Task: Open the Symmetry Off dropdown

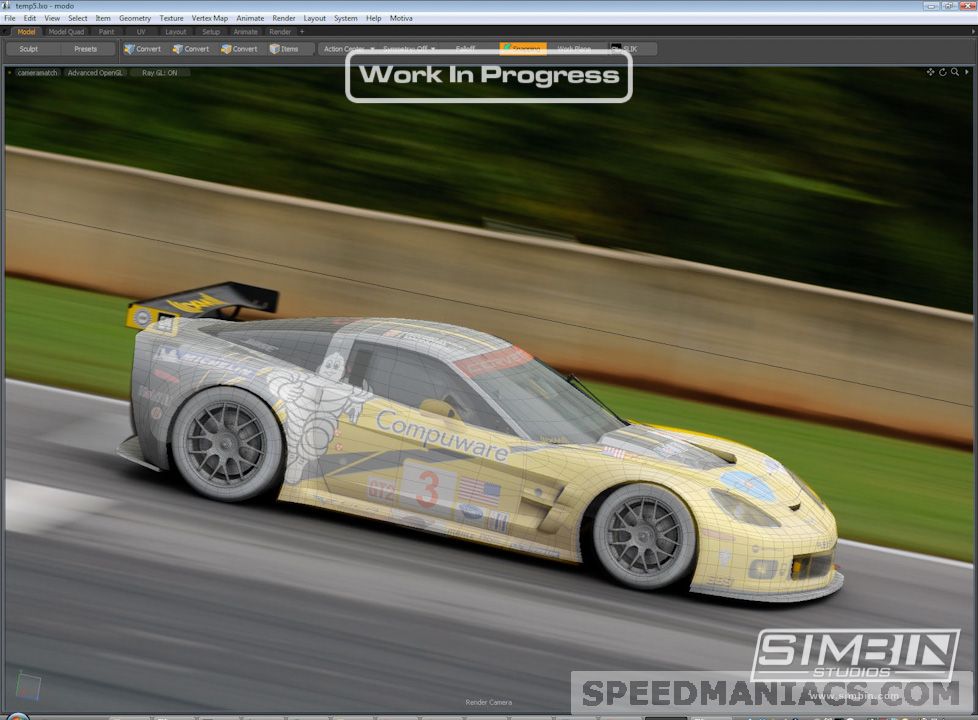Action: (x=408, y=49)
